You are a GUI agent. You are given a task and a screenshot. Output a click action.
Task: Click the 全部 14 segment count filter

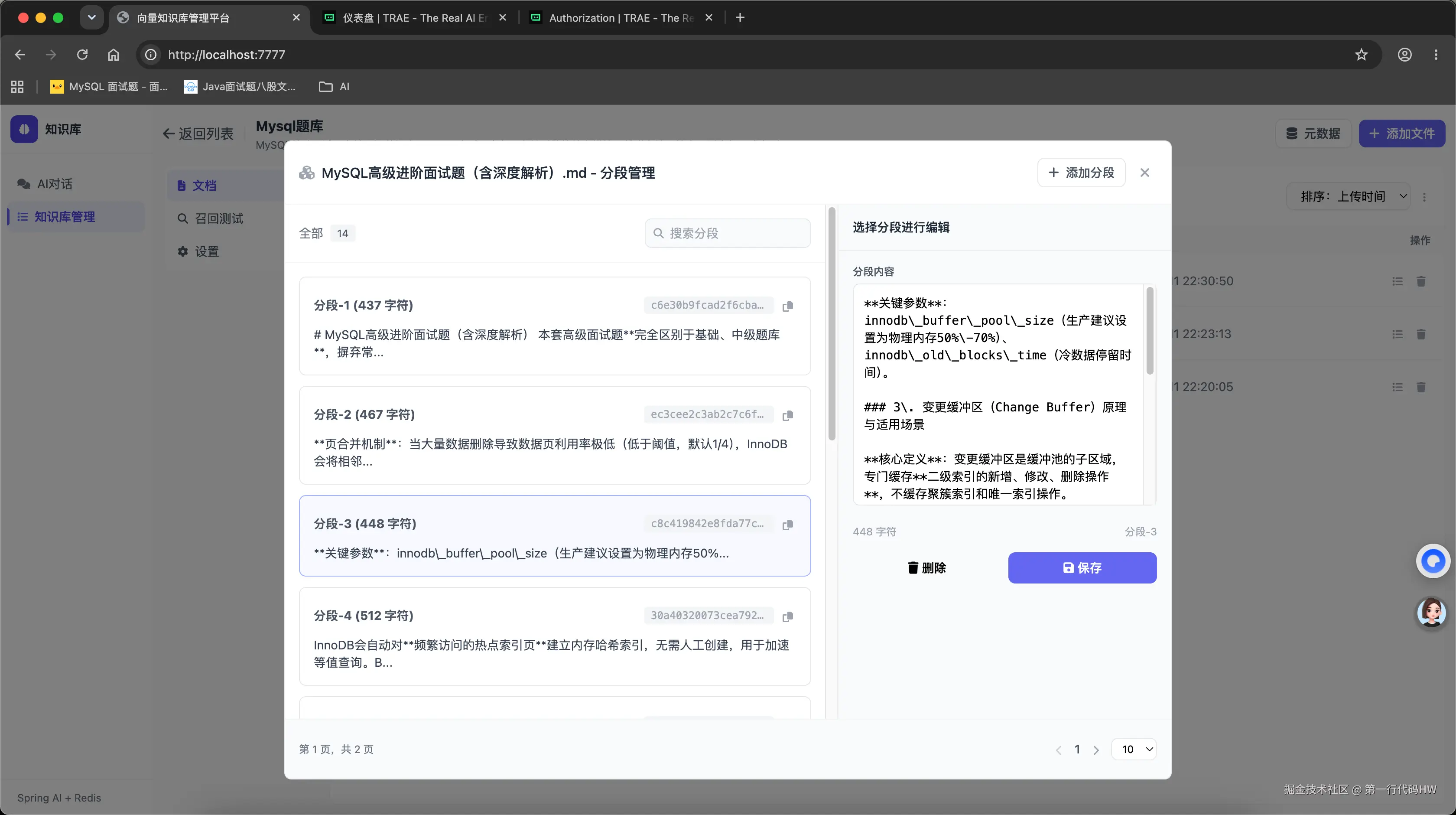click(327, 233)
